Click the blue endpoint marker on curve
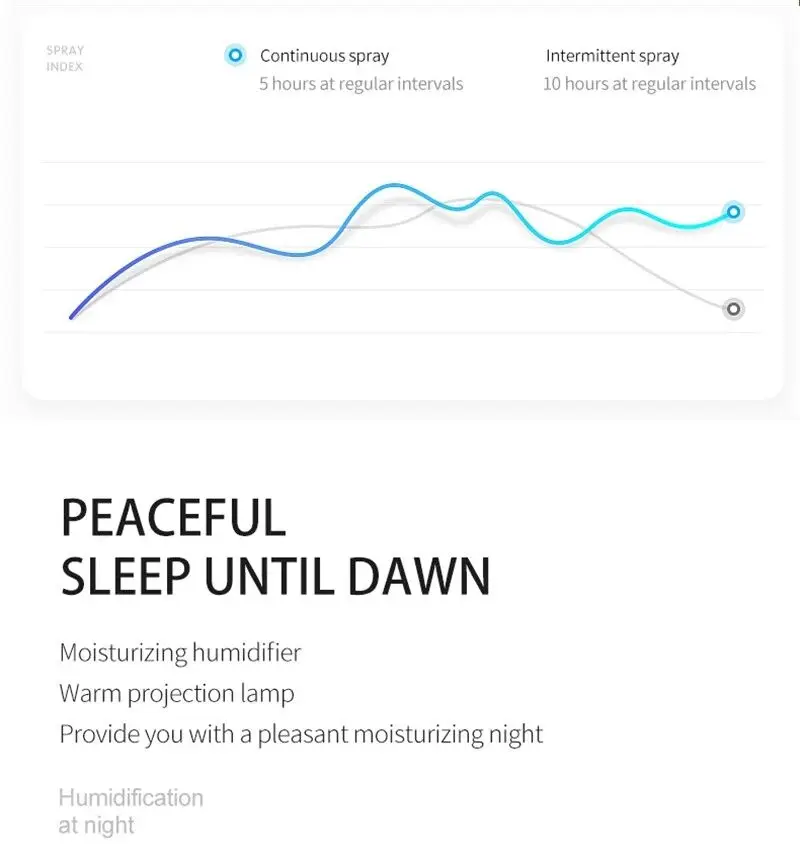800x867 pixels. click(733, 211)
